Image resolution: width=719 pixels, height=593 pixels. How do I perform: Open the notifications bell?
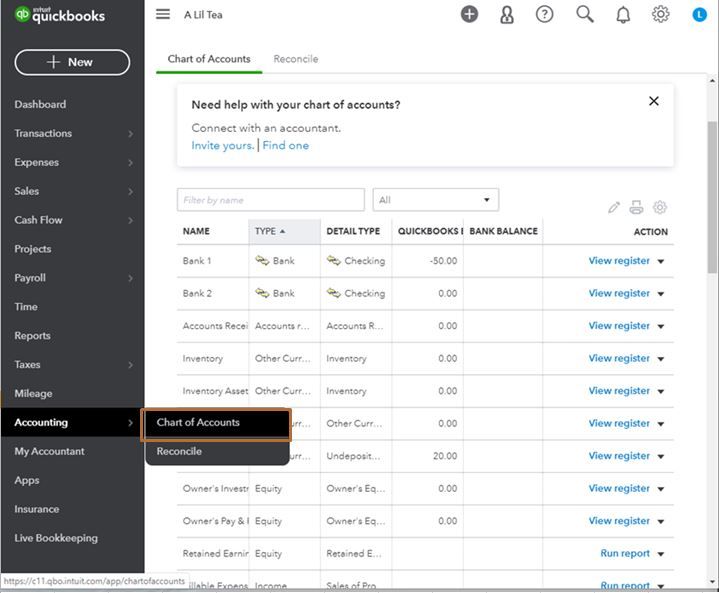pyautogui.click(x=623, y=15)
